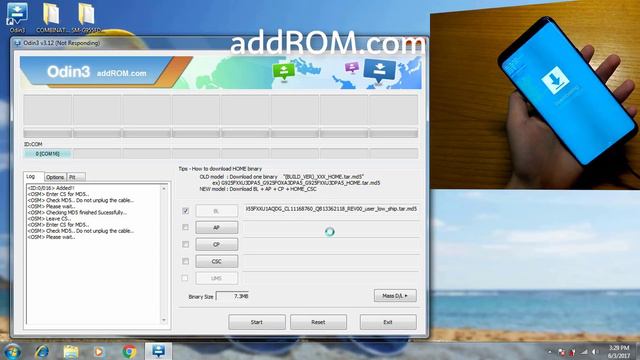Click the AP file path field
The width and height of the screenshot is (640, 360).
tap(331, 228)
